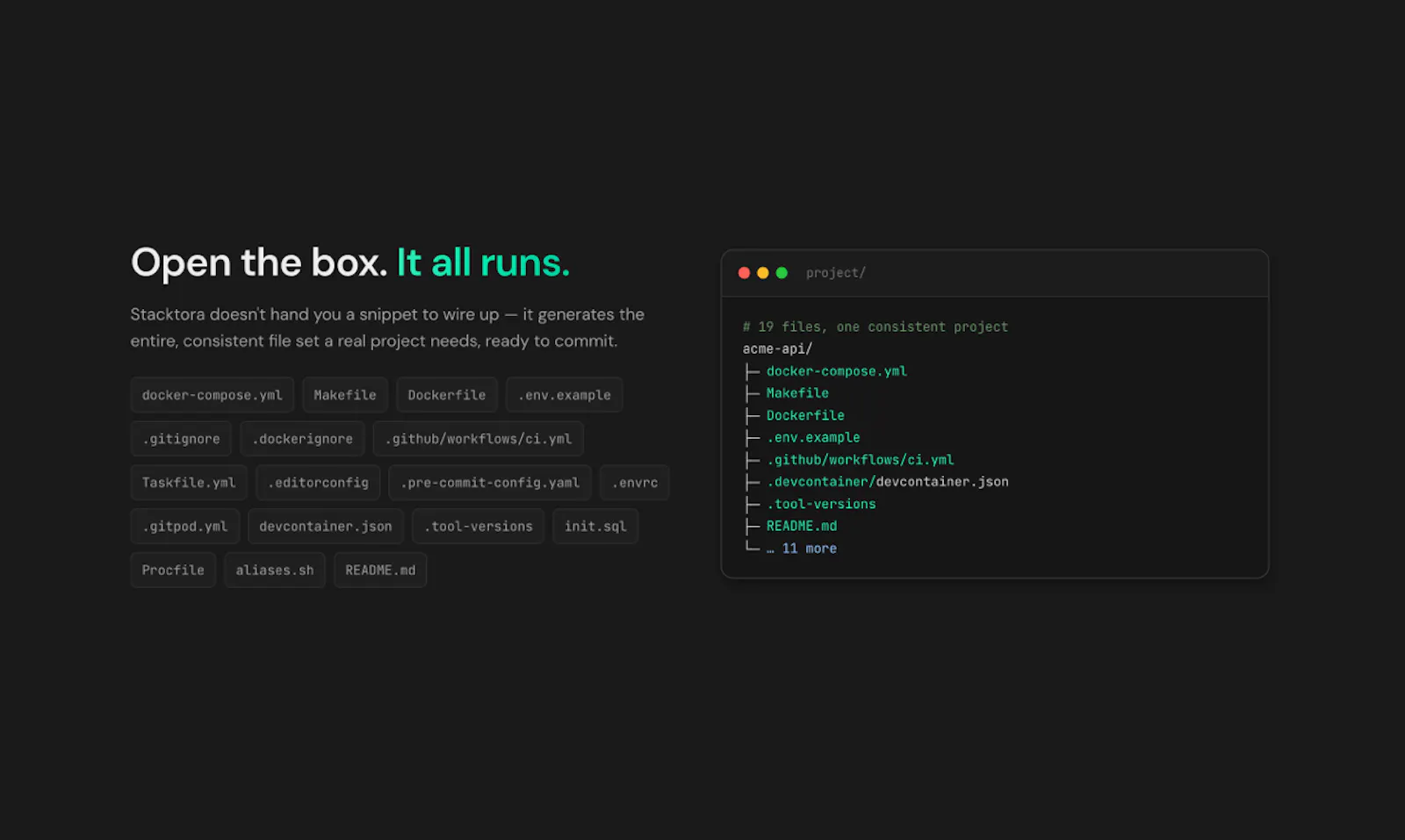Select .tool-versions in the tree listing

point(821,504)
